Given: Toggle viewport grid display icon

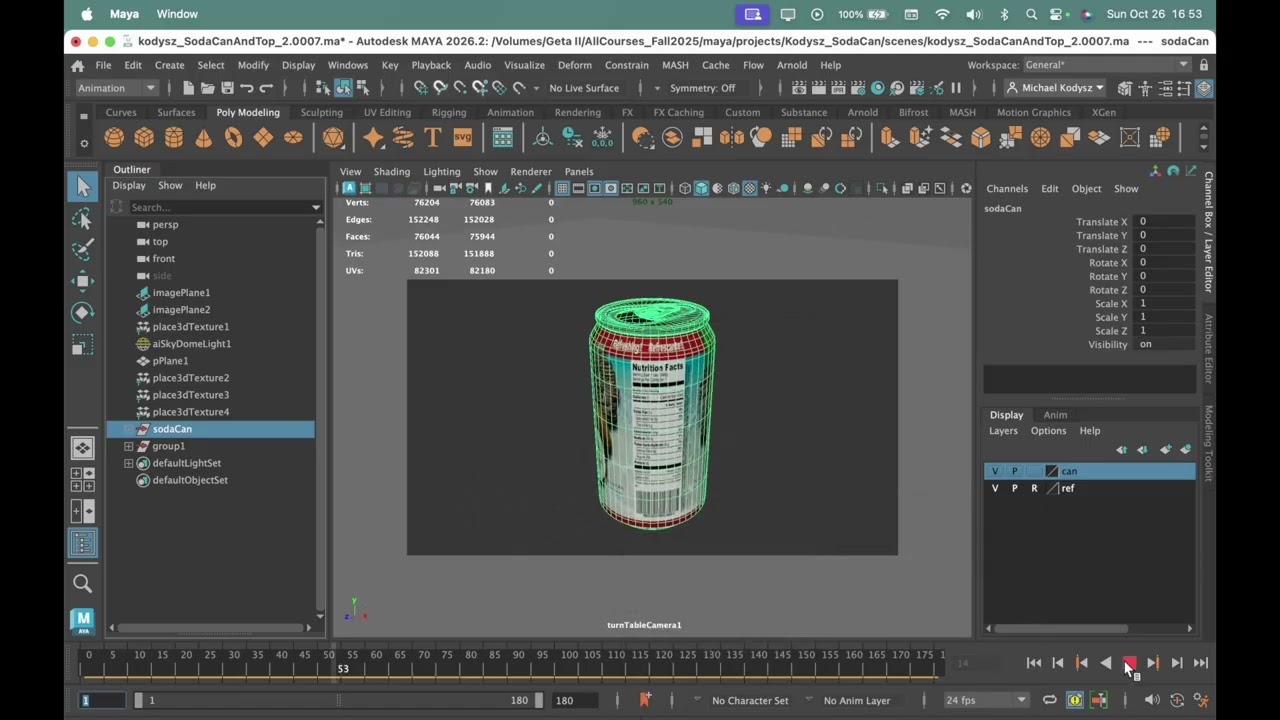Looking at the screenshot, I should click(x=562, y=188).
